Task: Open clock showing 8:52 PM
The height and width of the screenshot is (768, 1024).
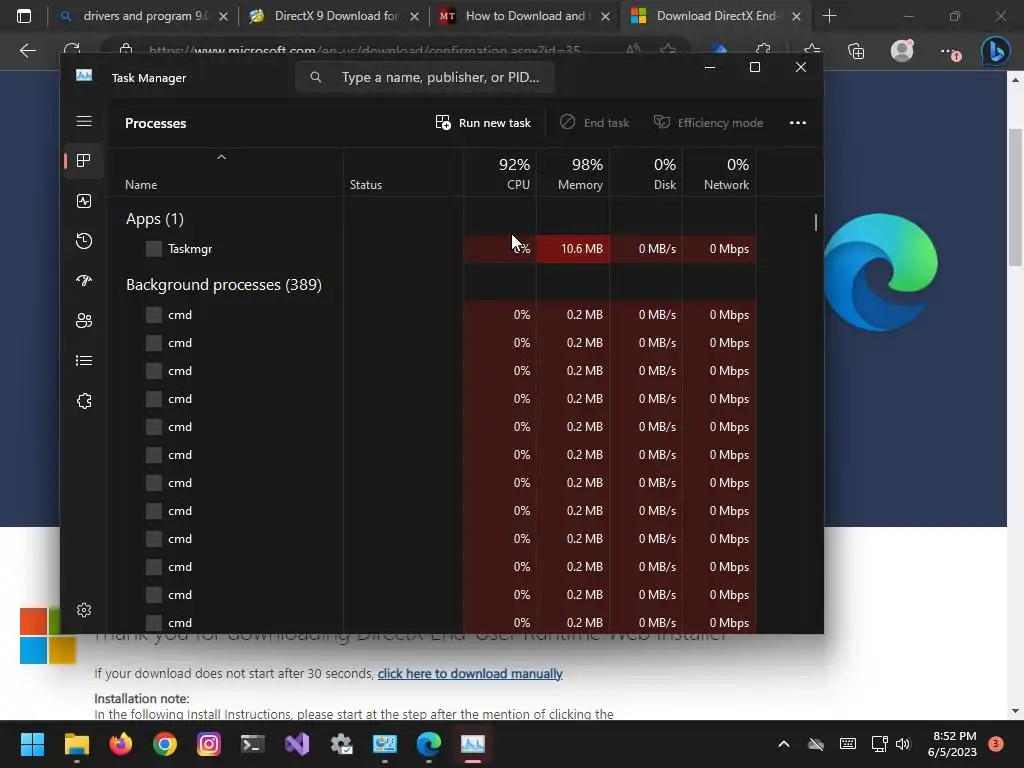Action: [952, 744]
